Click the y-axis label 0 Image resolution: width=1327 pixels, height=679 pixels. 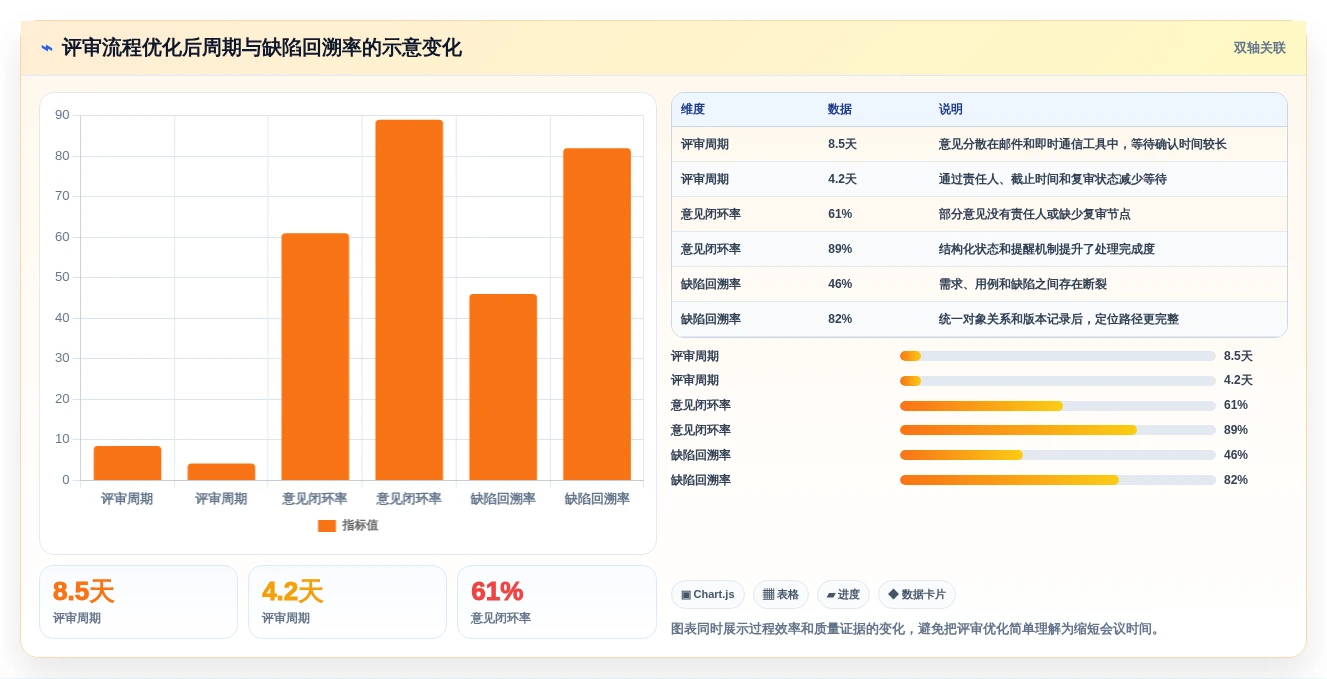click(x=66, y=480)
